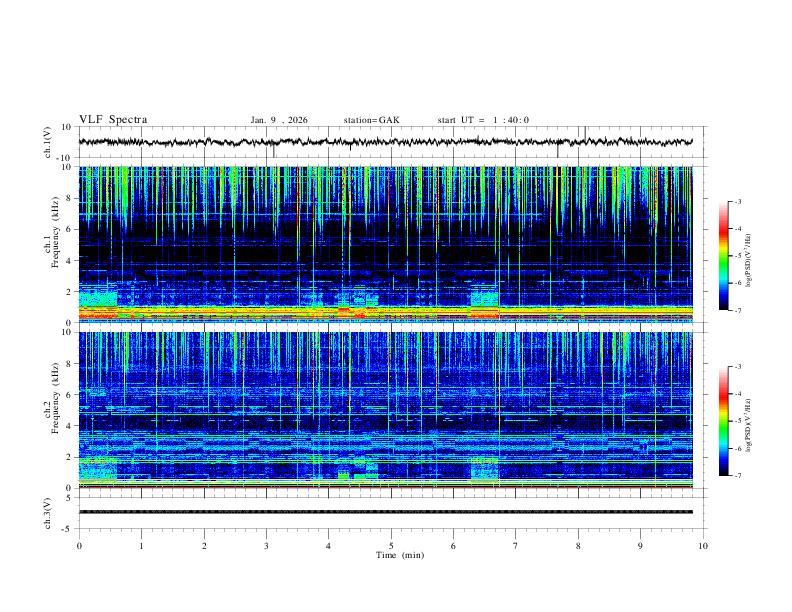Click the "VLF Spectra" plot title

coord(113,120)
